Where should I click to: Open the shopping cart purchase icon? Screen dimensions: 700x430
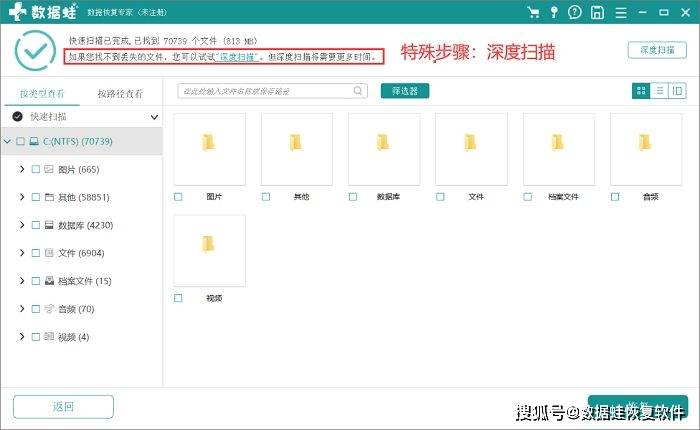click(x=535, y=13)
